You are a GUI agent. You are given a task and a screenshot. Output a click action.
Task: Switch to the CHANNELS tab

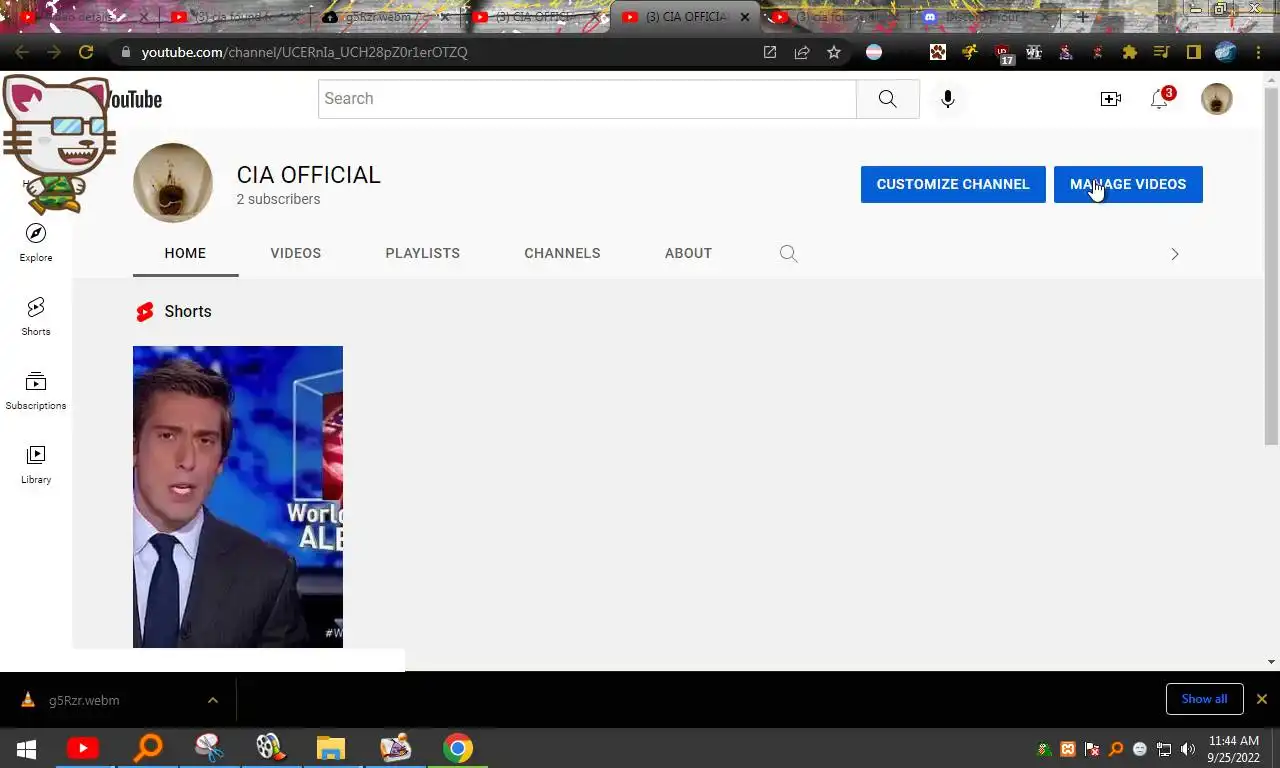(x=562, y=253)
